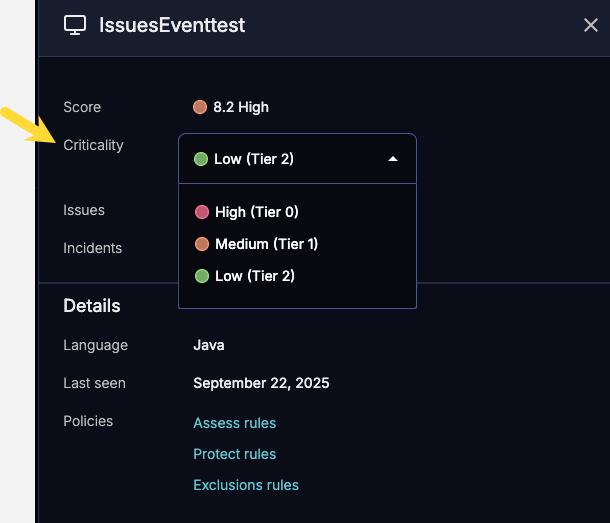The width and height of the screenshot is (610, 523).
Task: Open the Protect rules policy link
Action: tap(234, 454)
